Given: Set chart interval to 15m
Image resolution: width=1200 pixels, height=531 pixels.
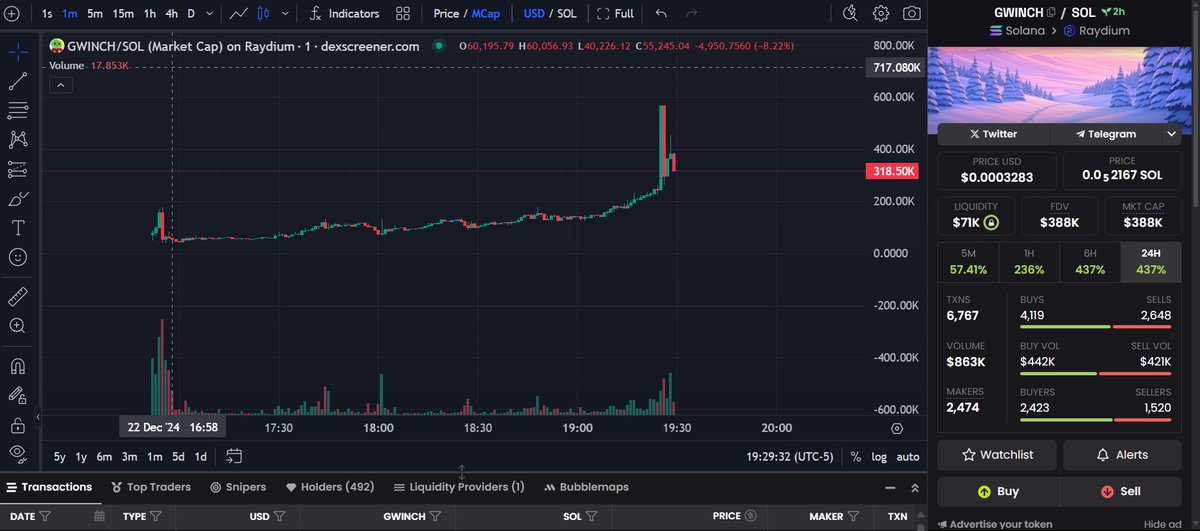Looking at the screenshot, I should point(123,14).
